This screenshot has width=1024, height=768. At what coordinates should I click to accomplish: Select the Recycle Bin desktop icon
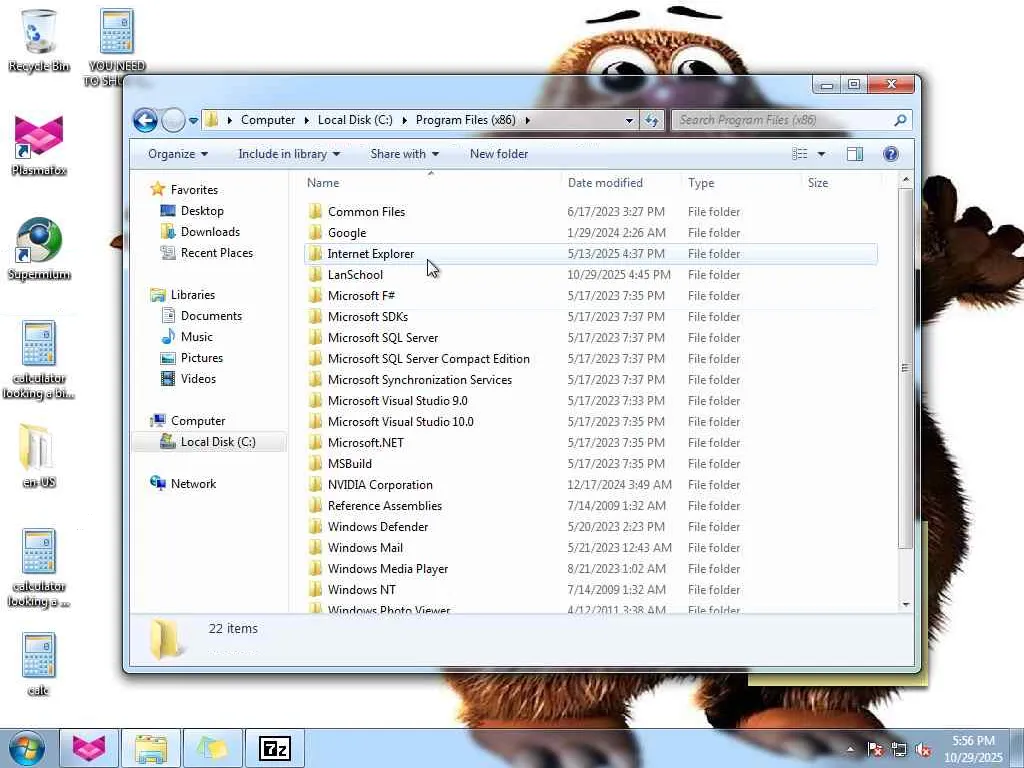point(39,40)
